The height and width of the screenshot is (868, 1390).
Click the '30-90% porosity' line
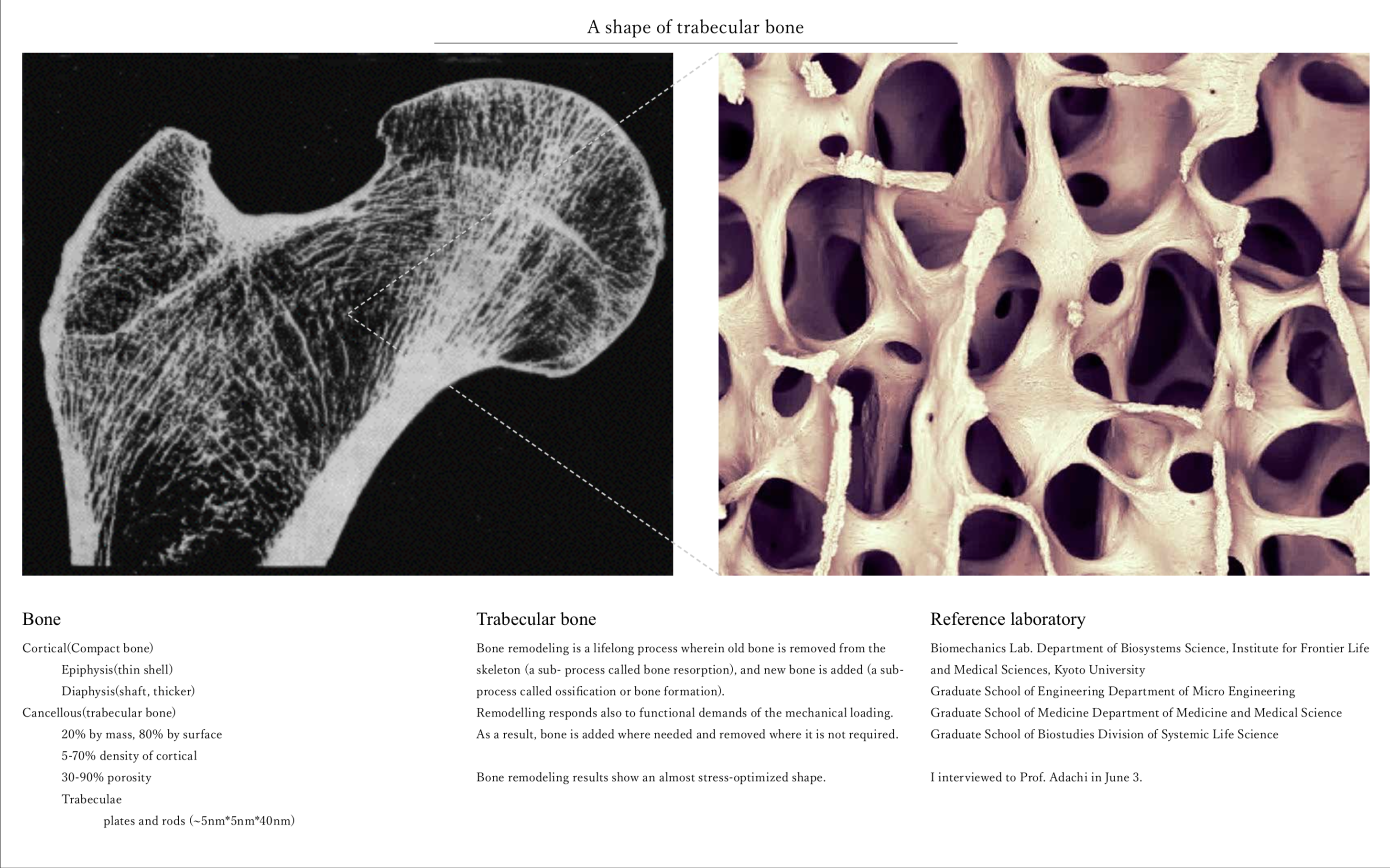[106, 777]
